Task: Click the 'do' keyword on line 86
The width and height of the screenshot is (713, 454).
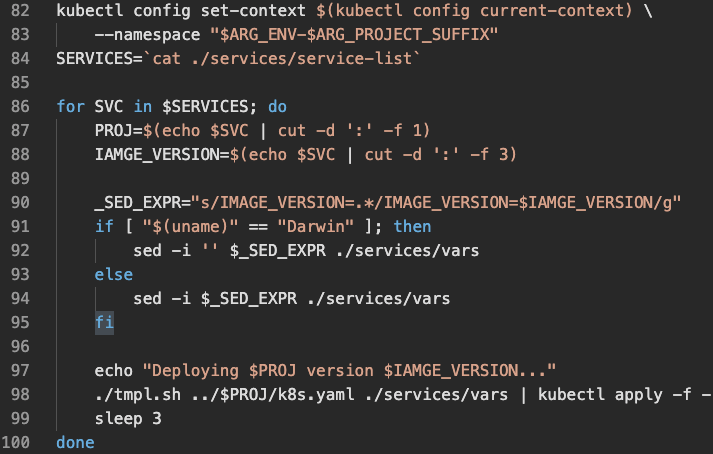Action: [277, 106]
